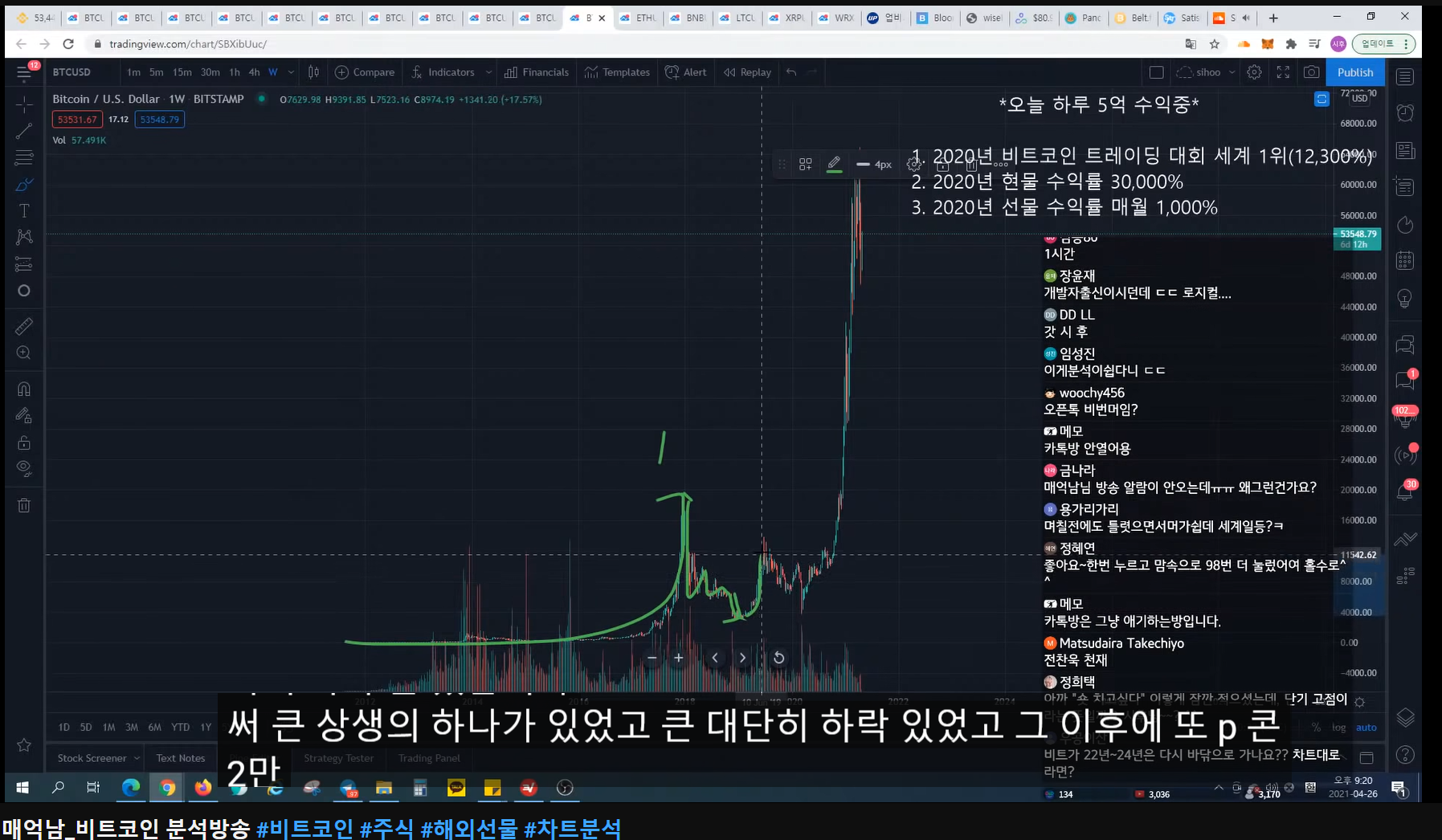Open the alerts clock panel icon
The height and width of the screenshot is (840, 1442).
click(x=1405, y=113)
